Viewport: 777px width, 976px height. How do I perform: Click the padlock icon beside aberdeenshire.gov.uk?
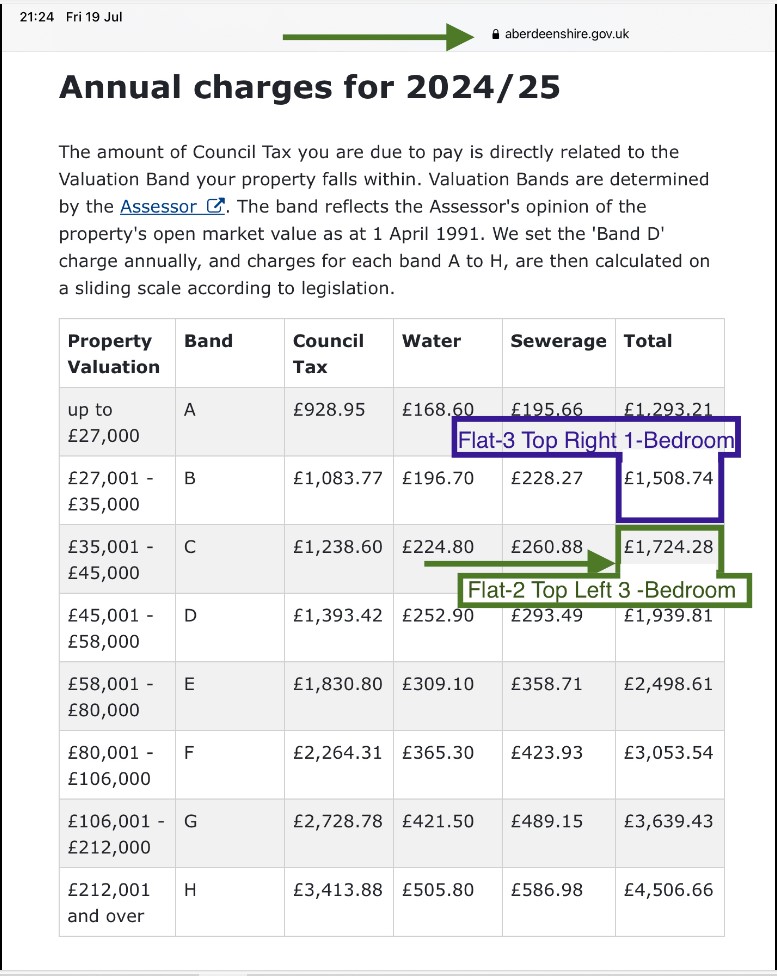tap(496, 34)
